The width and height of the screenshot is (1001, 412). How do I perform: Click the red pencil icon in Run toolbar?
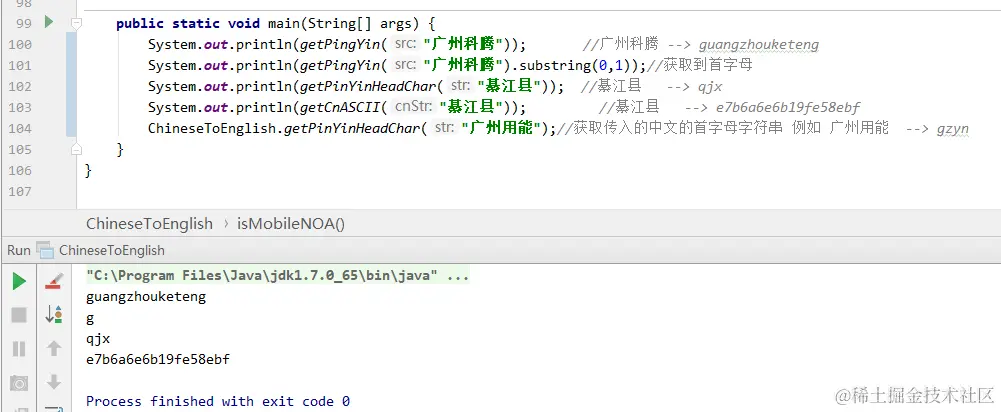point(54,281)
